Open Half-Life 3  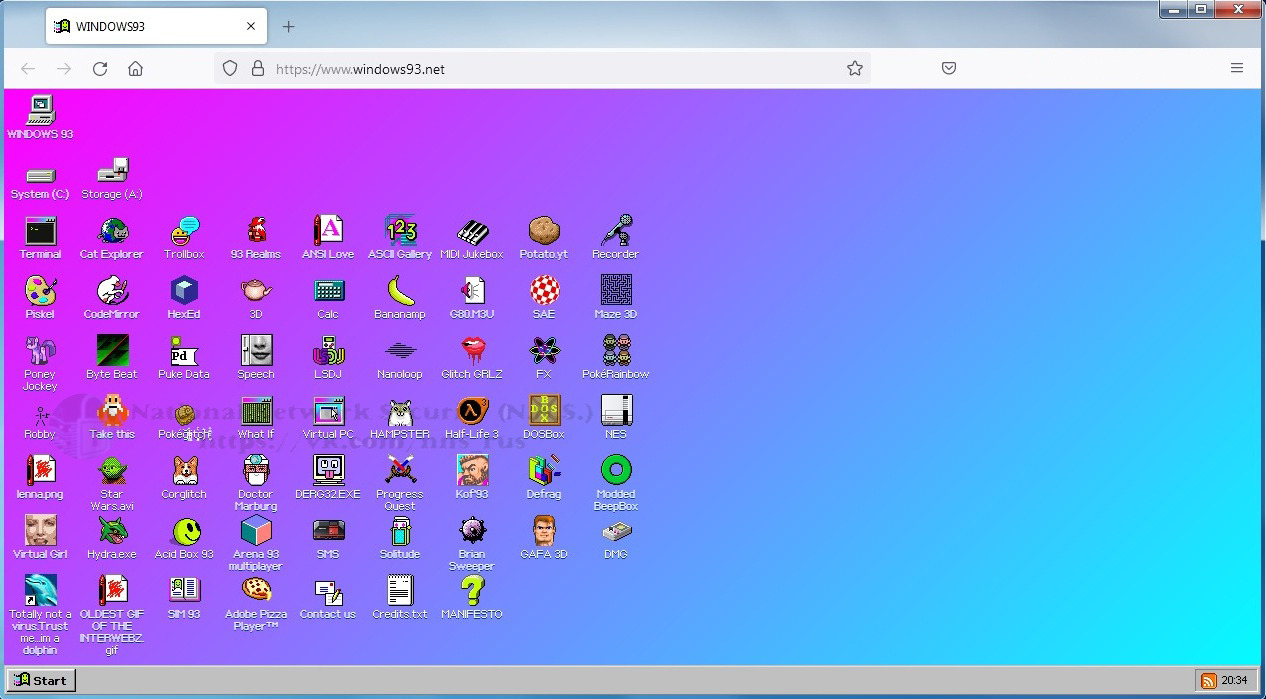pos(472,411)
